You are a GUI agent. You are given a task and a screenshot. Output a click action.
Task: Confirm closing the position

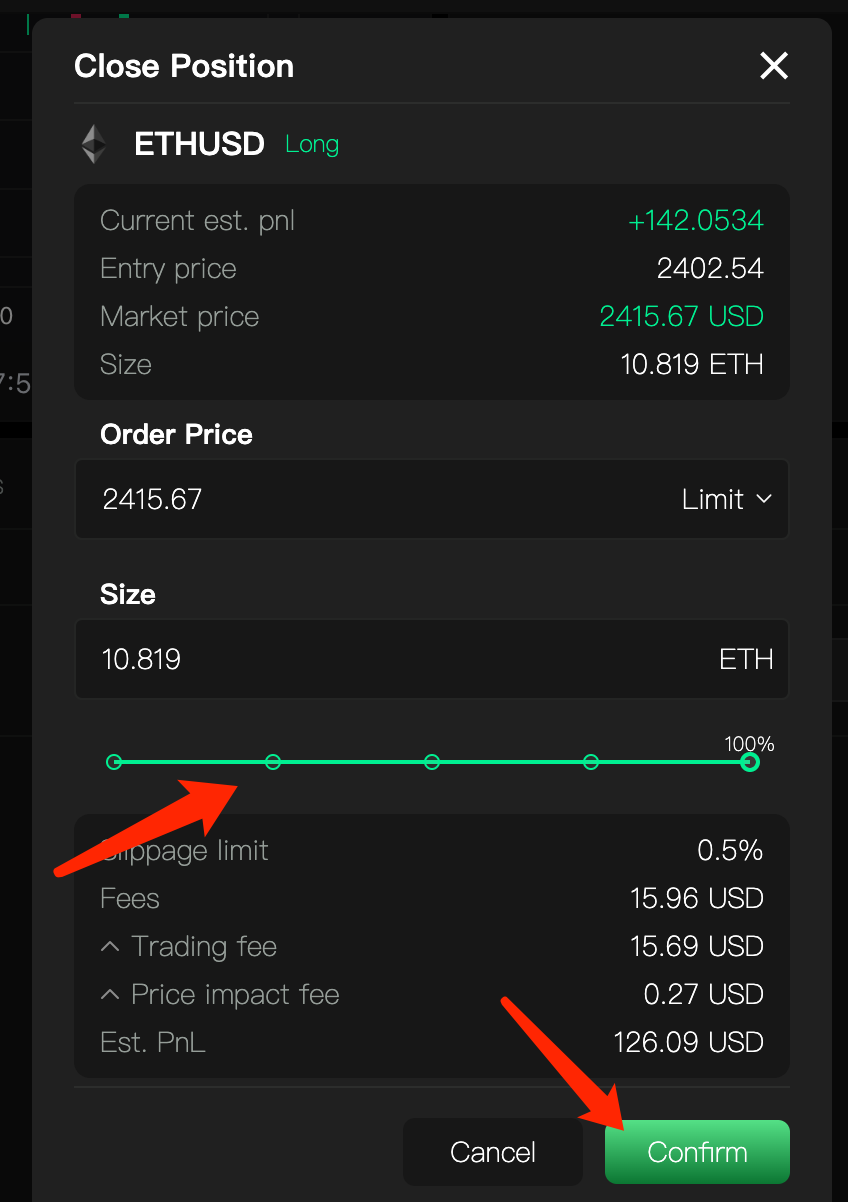point(697,1152)
